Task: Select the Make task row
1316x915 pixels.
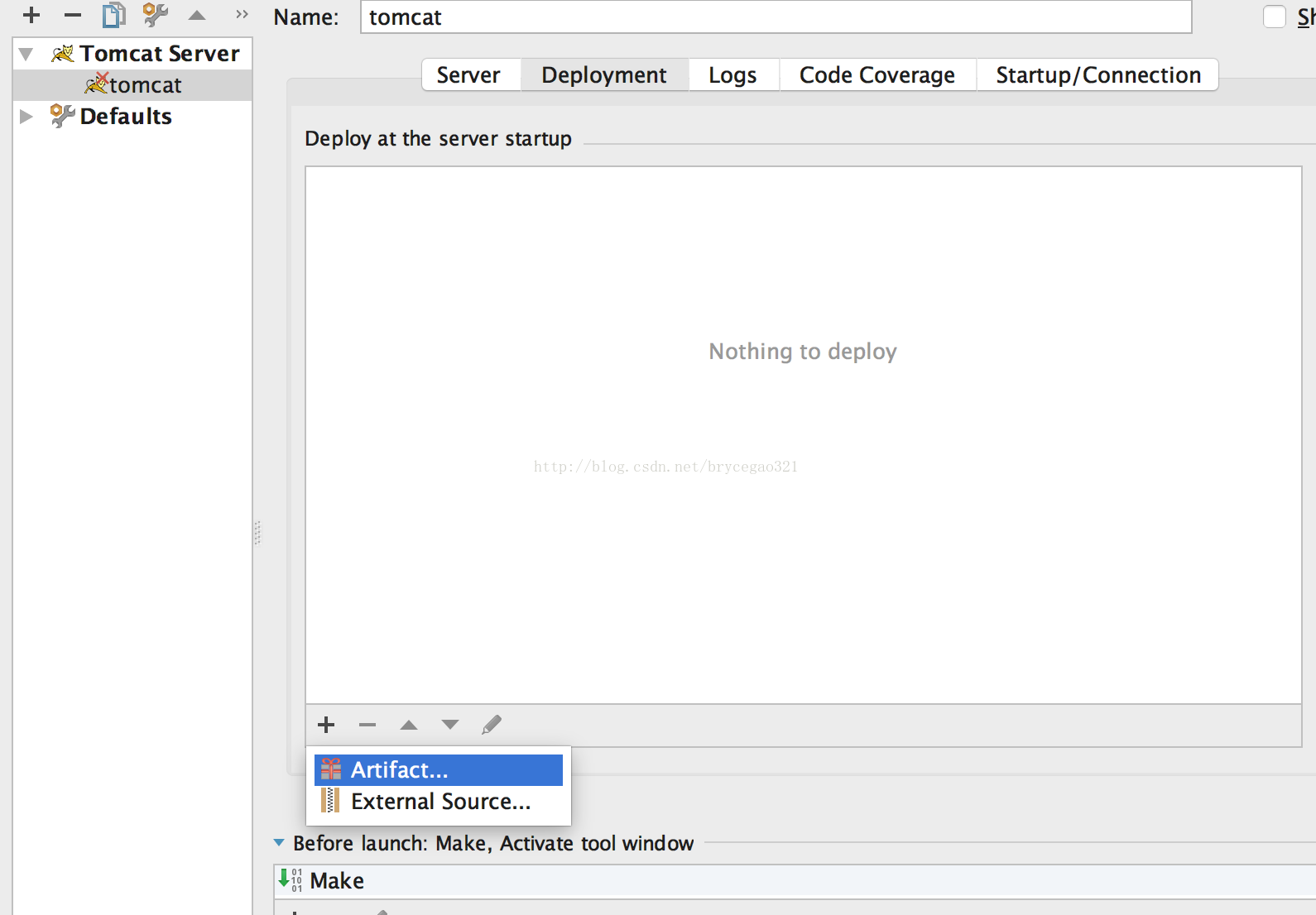Action: coord(795,881)
